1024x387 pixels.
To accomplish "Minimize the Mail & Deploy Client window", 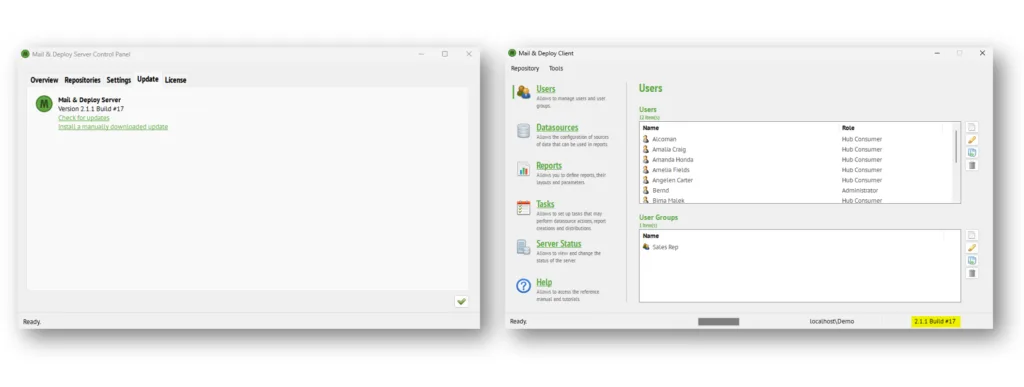I will click(937, 53).
